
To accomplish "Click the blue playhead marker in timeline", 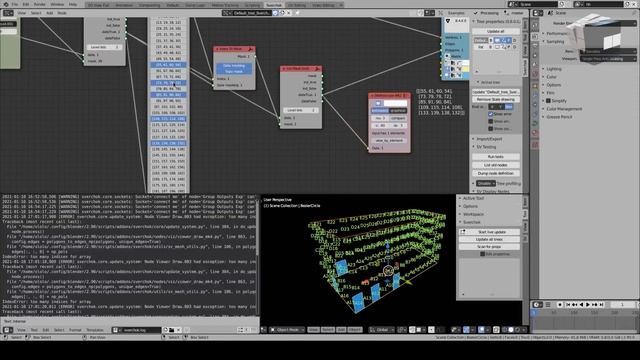I will point(533,313).
